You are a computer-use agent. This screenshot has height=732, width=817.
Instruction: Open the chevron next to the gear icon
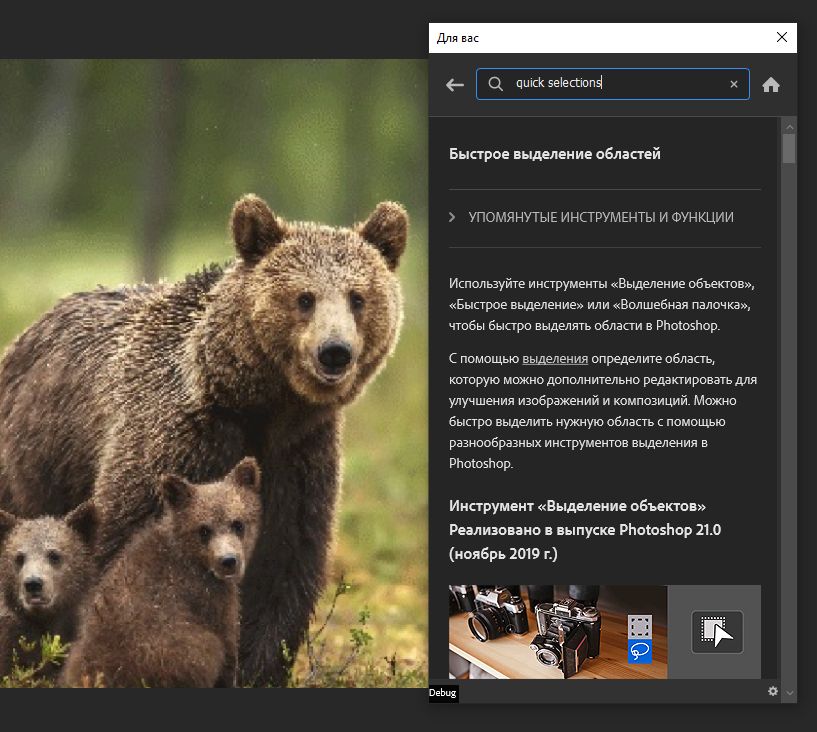pos(791,691)
